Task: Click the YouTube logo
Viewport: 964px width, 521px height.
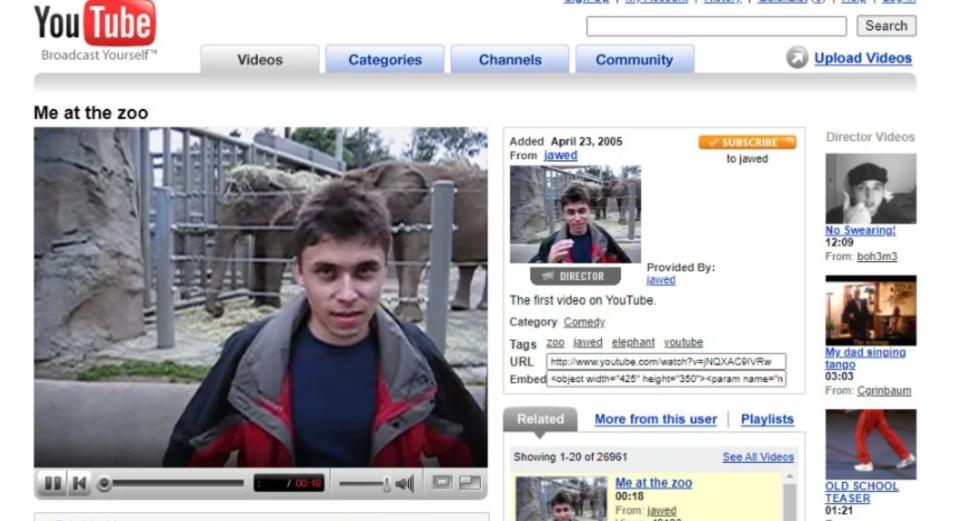Action: (x=95, y=23)
